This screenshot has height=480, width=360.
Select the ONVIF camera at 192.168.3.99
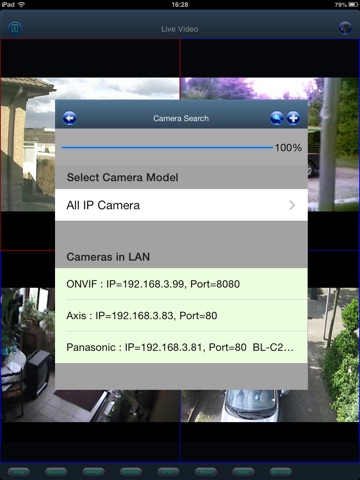click(181, 284)
